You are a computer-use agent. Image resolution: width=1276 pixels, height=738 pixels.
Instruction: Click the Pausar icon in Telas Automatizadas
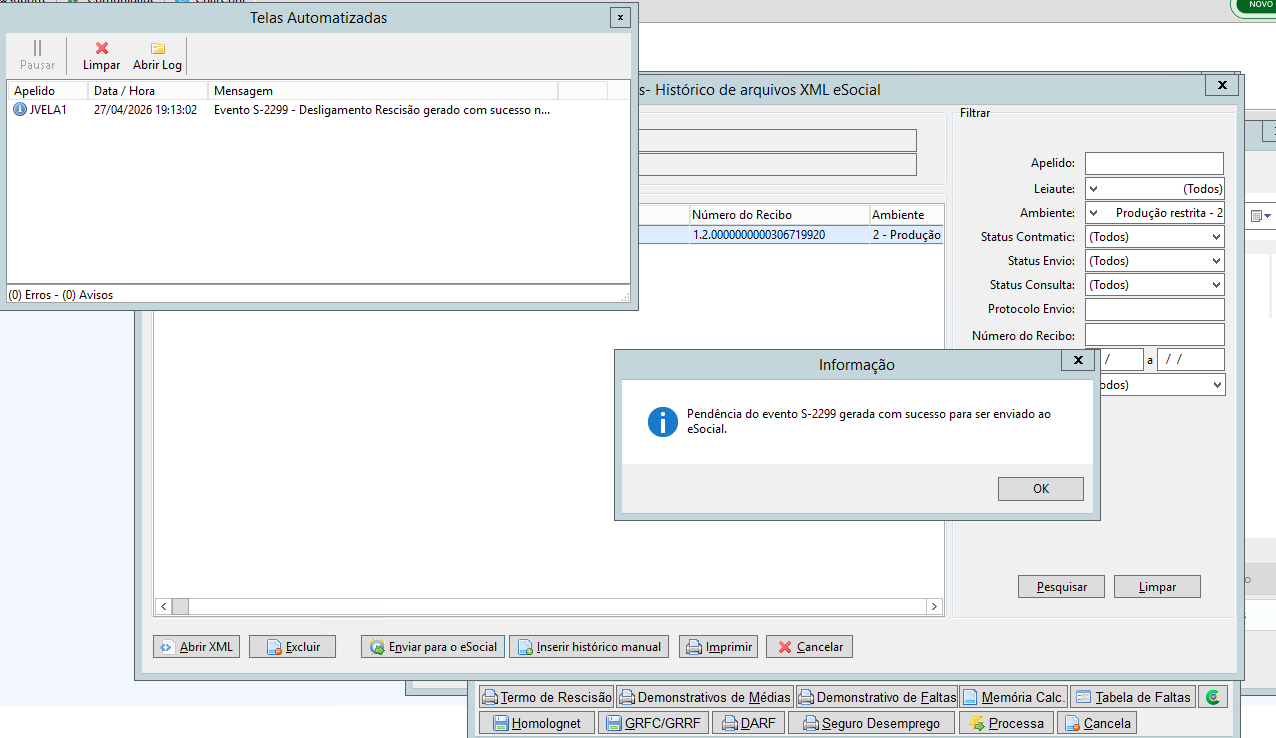pyautogui.click(x=37, y=48)
